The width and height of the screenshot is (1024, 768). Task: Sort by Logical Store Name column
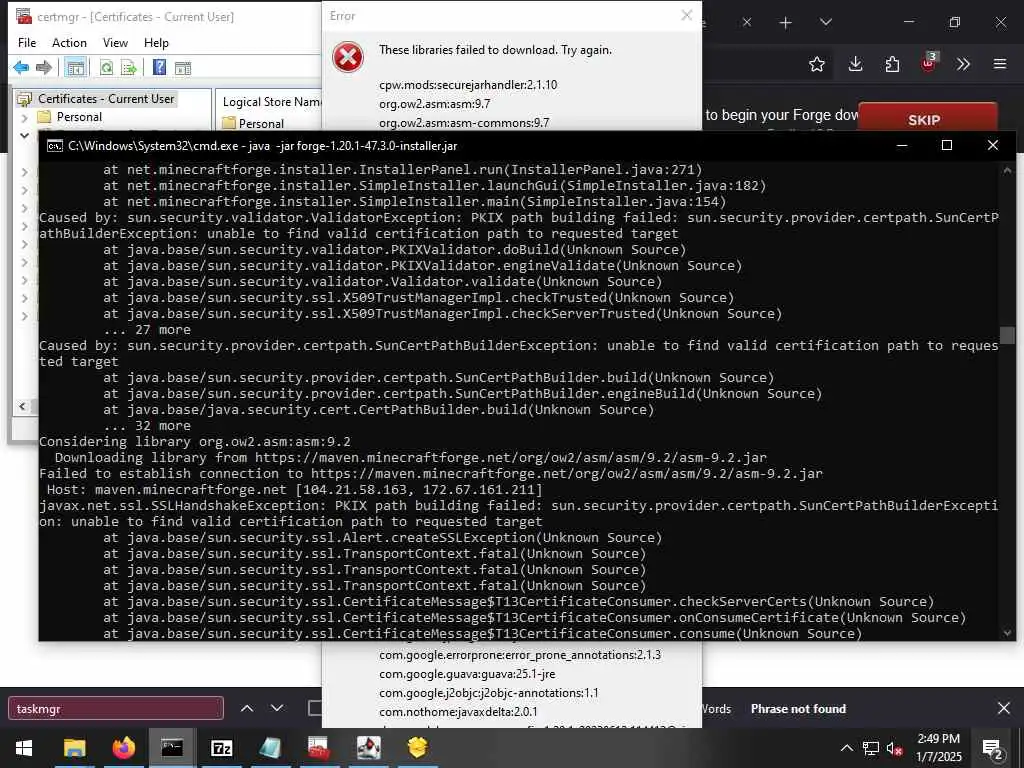click(x=270, y=102)
